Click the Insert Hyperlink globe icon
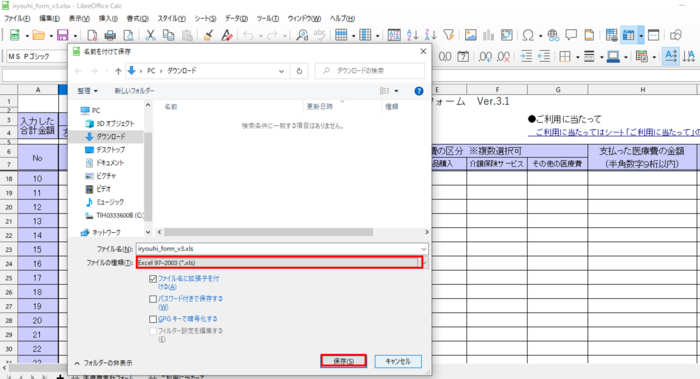700x379 pixels. [553, 35]
